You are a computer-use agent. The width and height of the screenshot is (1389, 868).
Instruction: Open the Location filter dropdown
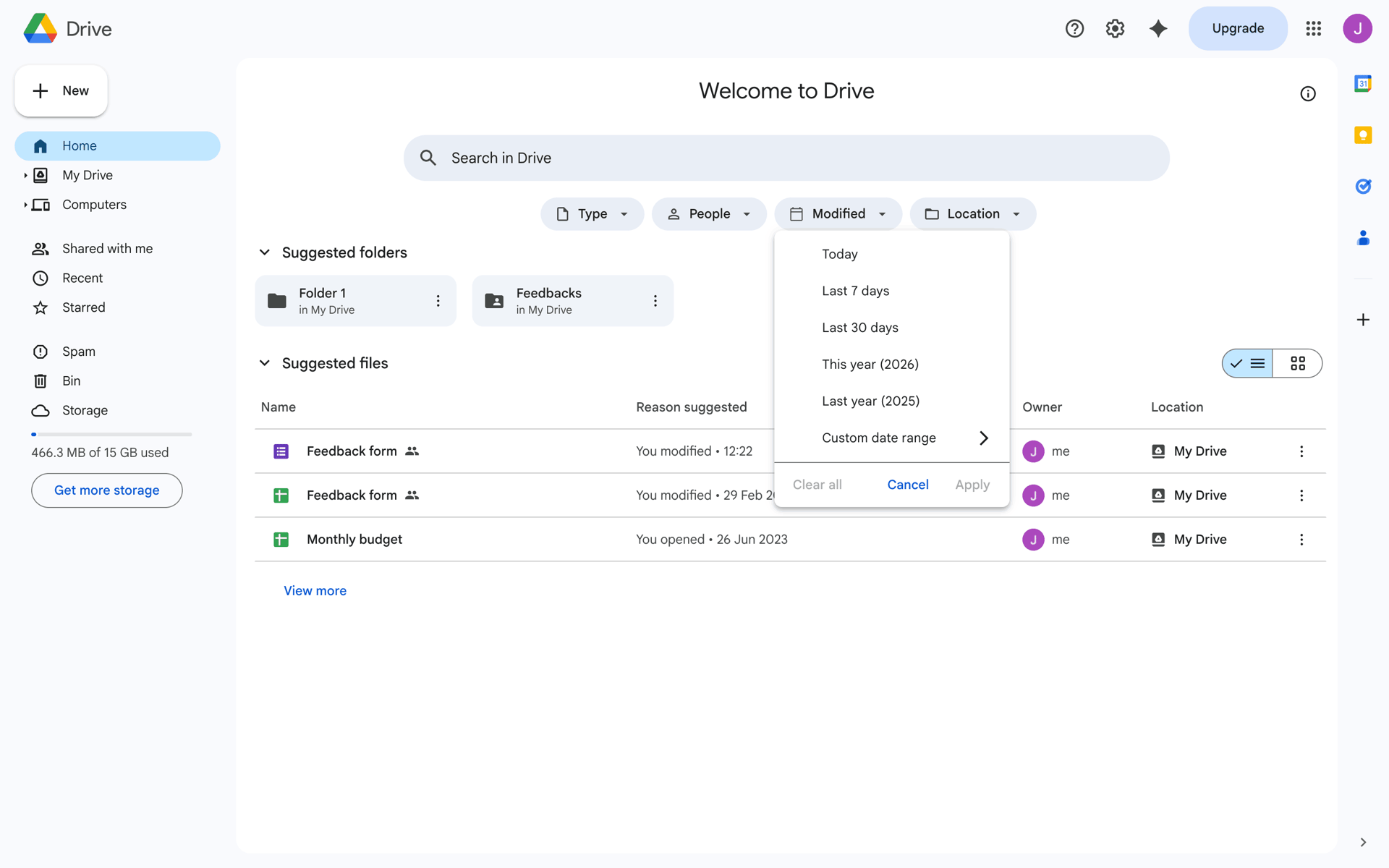pos(973,214)
